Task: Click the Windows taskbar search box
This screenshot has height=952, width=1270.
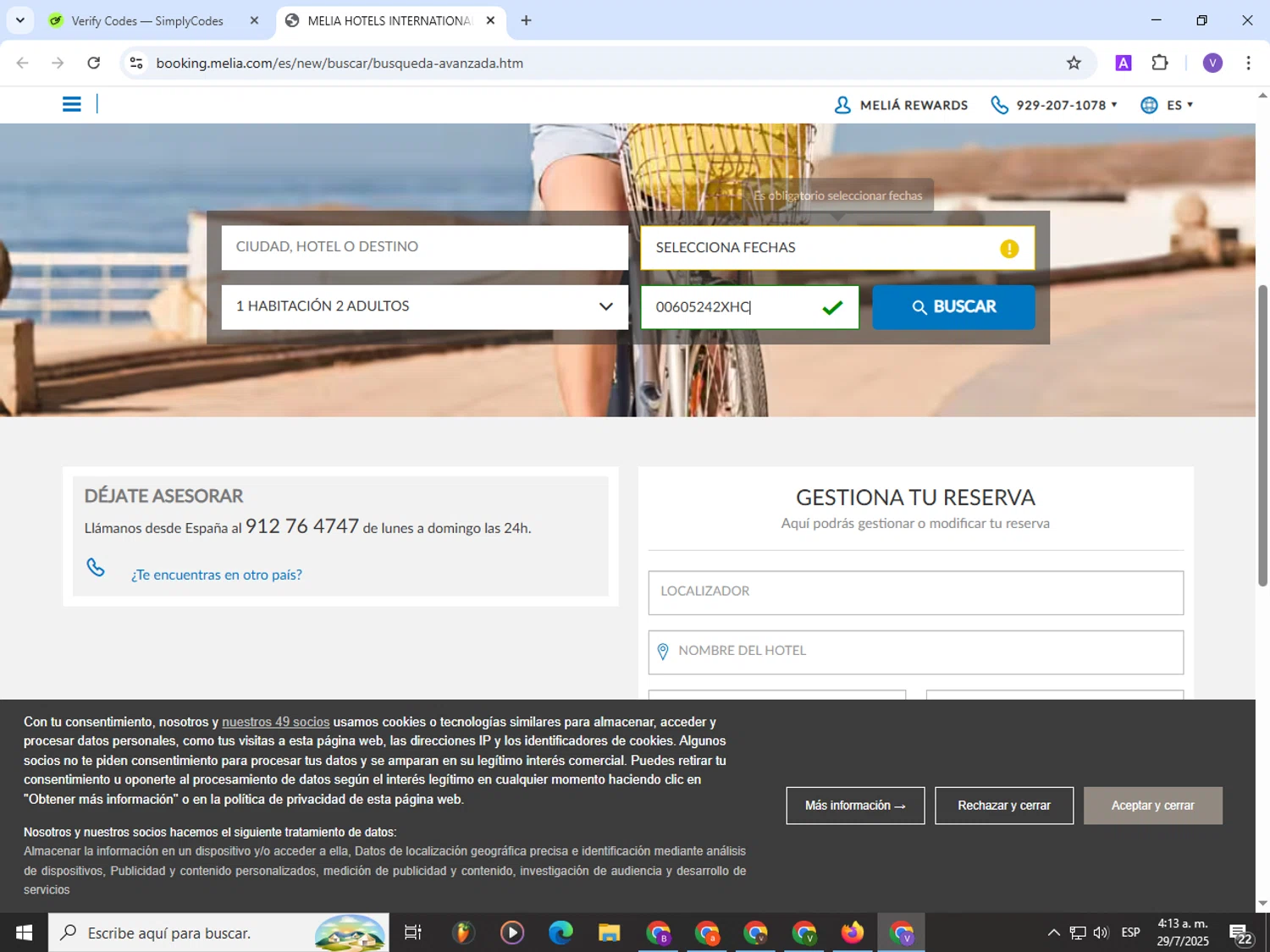Action: click(218, 933)
